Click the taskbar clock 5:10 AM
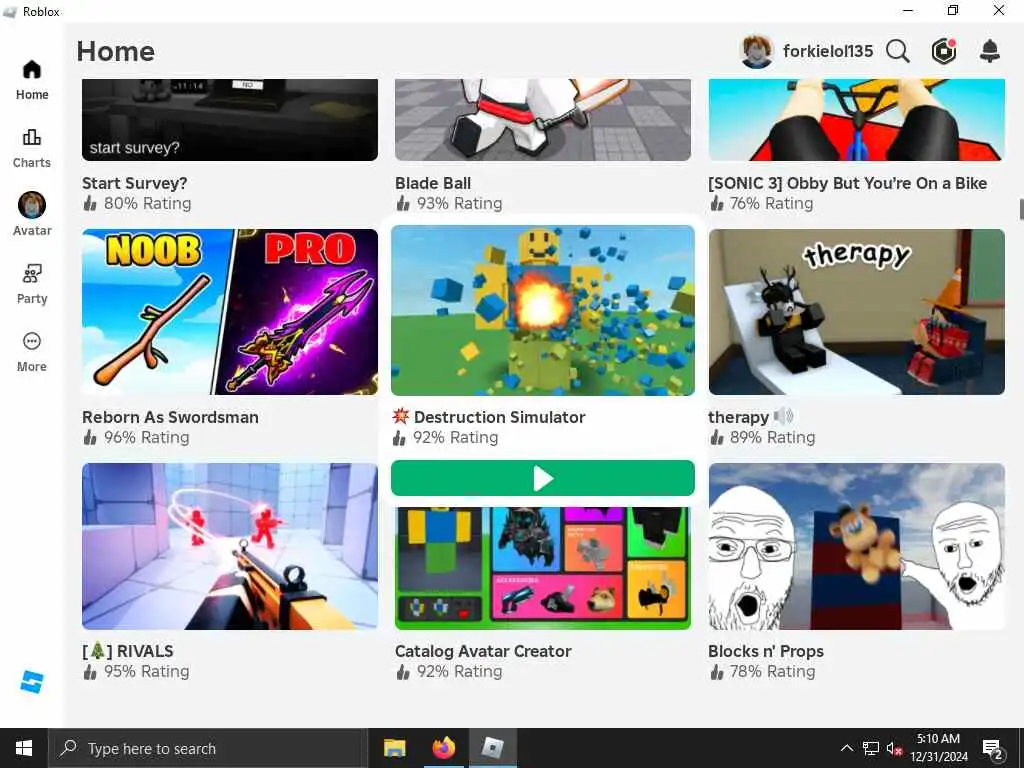 tap(938, 739)
